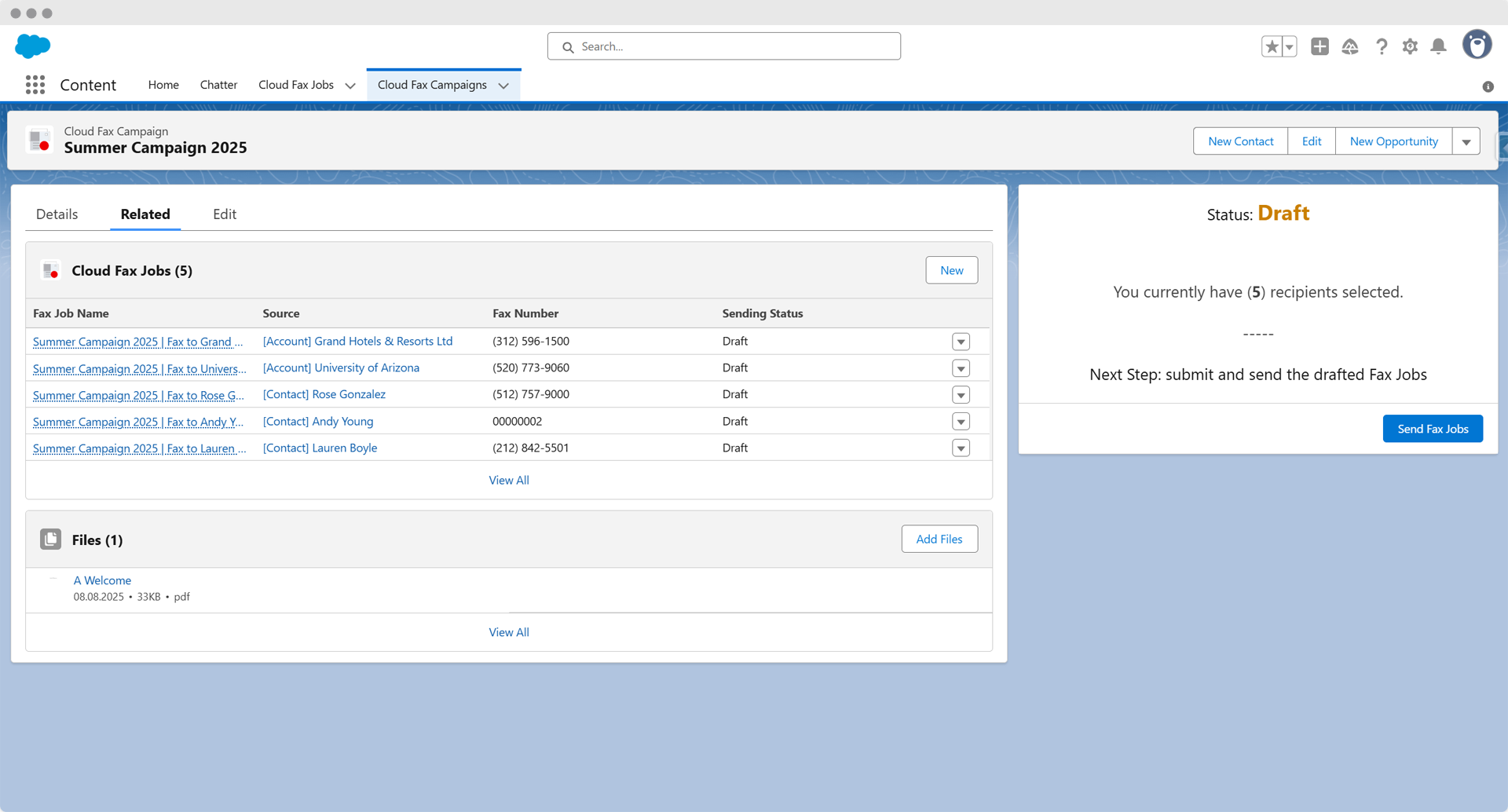Click the Add Files button
This screenshot has height=812, width=1508.
(939, 539)
